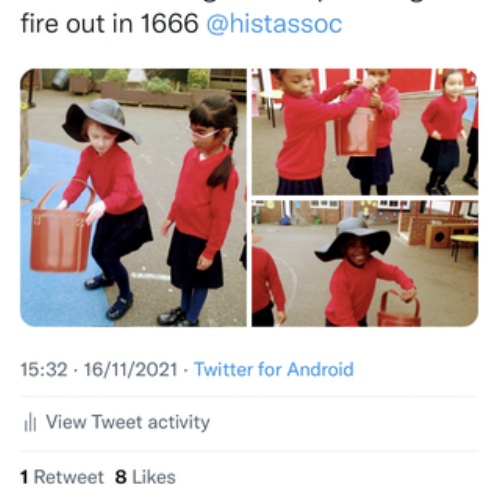This screenshot has width=499, height=498.
Task: Open the @histassoc mention link
Action: [274, 24]
